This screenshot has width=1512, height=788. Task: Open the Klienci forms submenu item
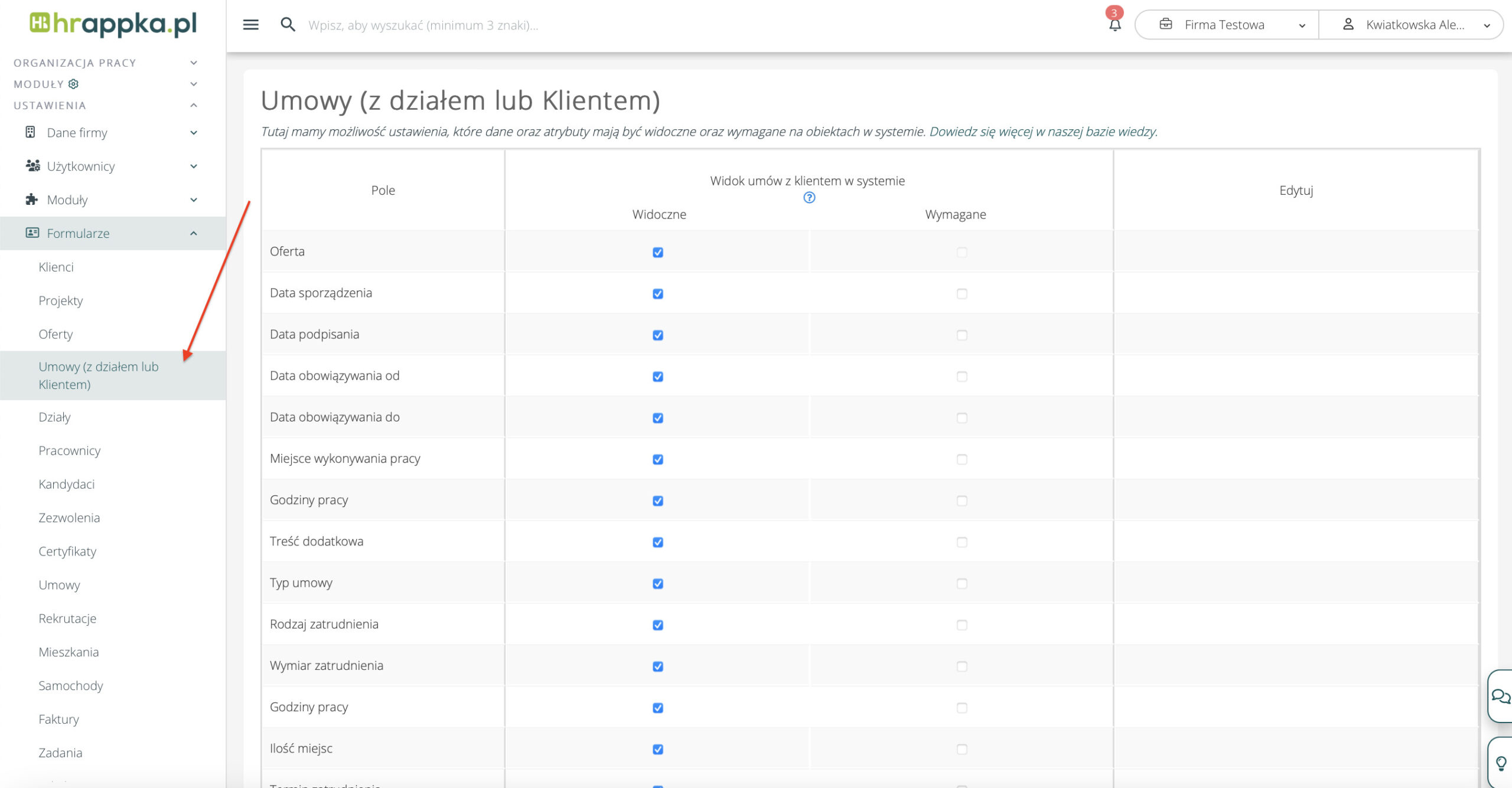(56, 267)
